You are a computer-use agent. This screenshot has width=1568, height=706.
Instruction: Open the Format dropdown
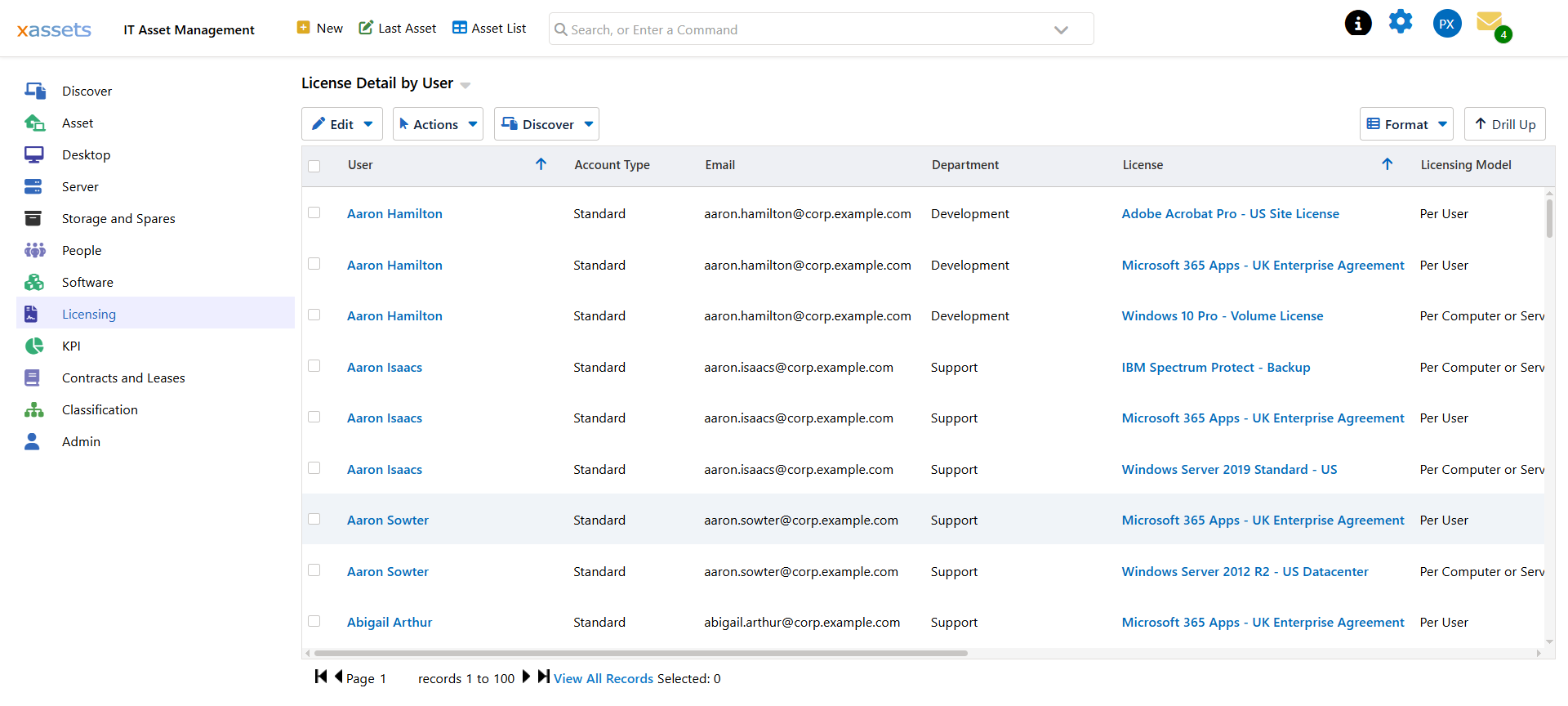coord(1406,124)
